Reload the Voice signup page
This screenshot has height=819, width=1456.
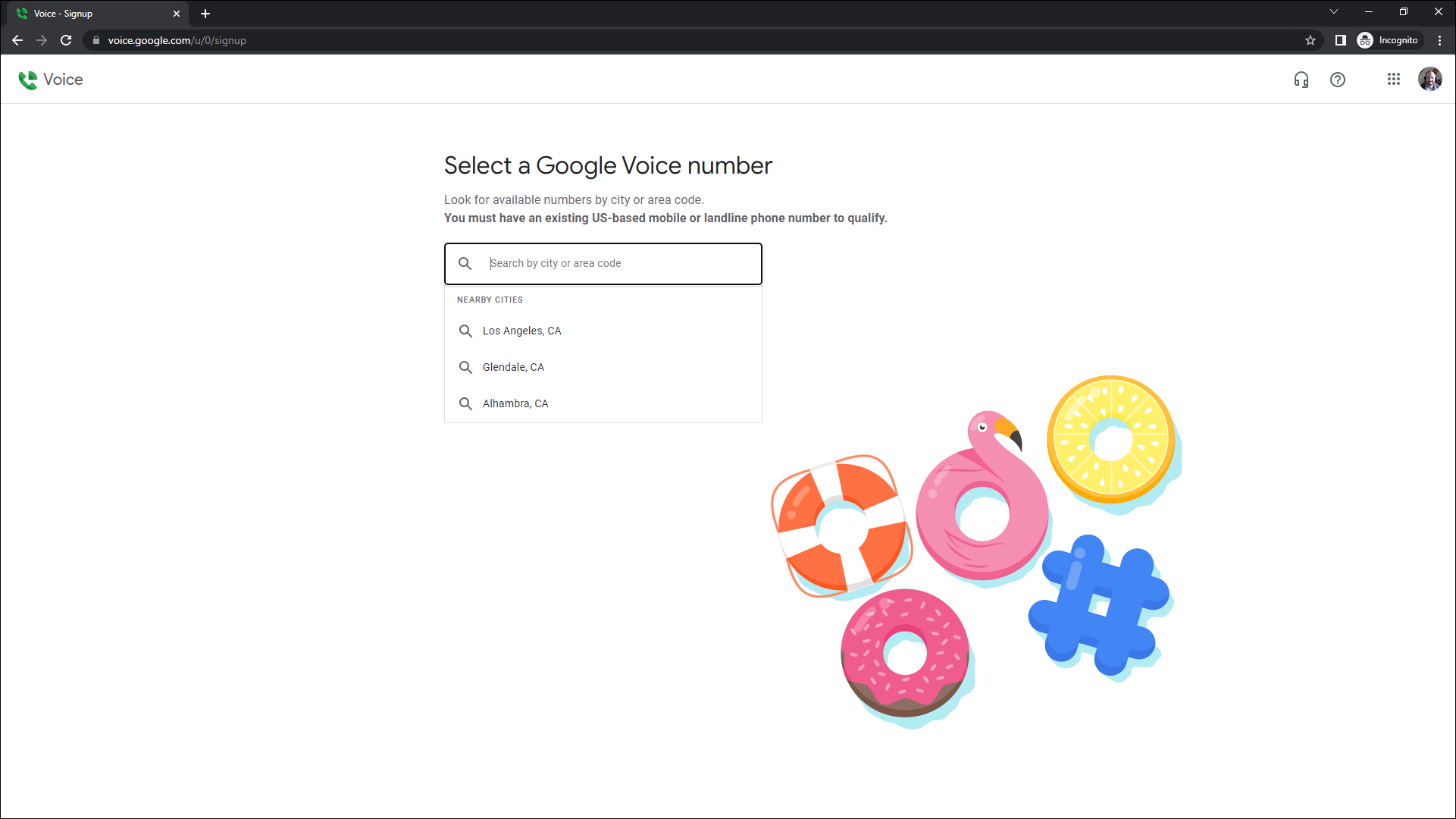click(66, 40)
